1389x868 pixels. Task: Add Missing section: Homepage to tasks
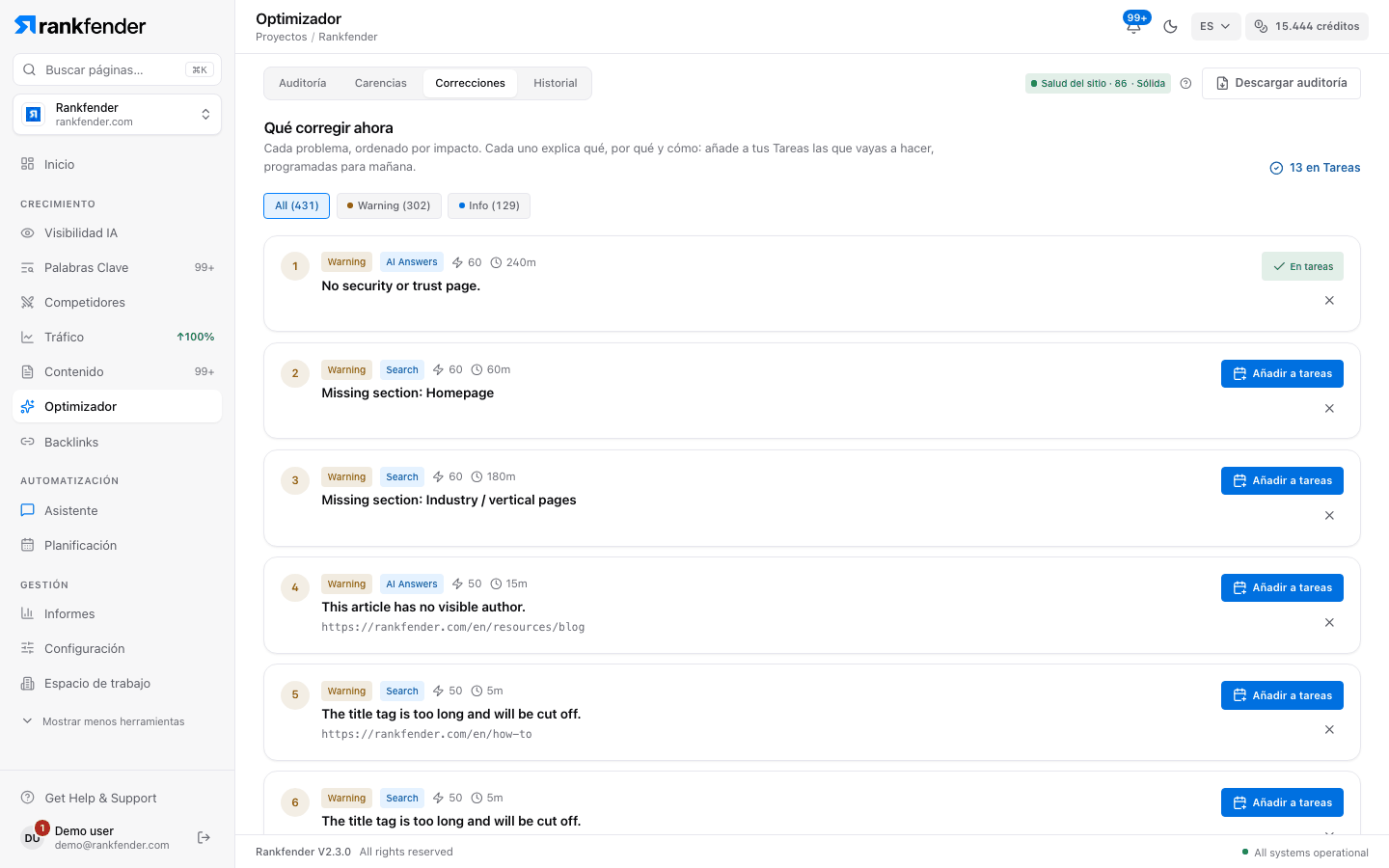click(x=1282, y=373)
